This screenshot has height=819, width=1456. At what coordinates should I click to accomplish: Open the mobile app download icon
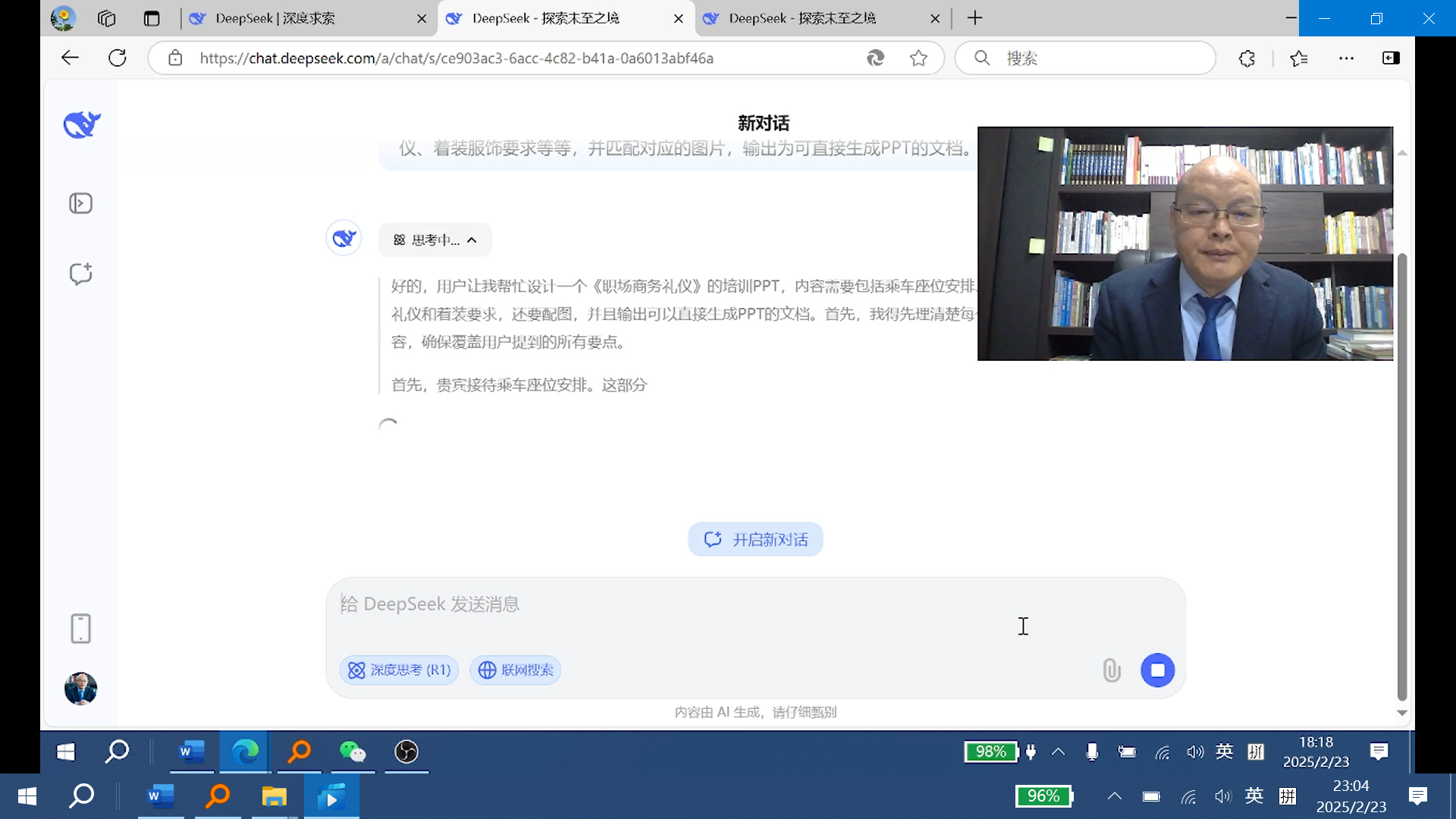click(81, 629)
